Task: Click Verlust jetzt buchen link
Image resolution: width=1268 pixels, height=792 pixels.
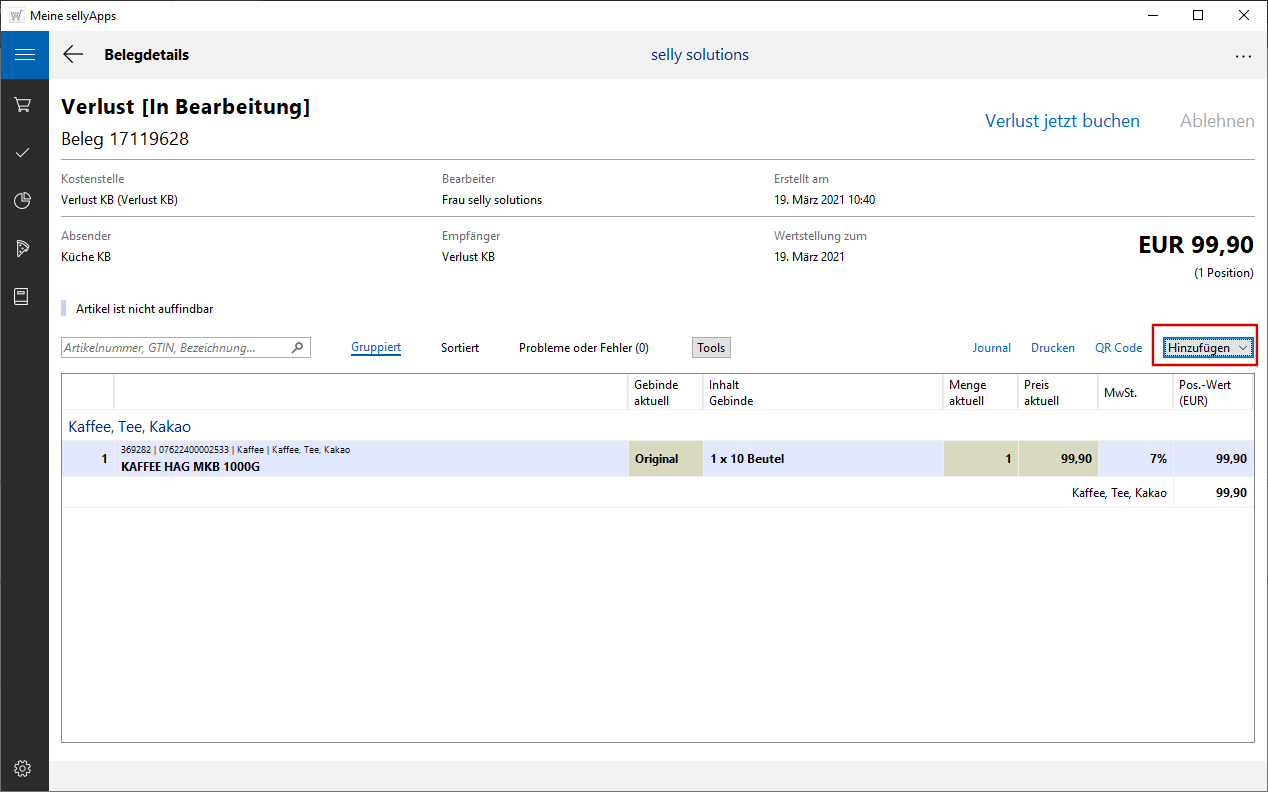Action: (x=1062, y=121)
